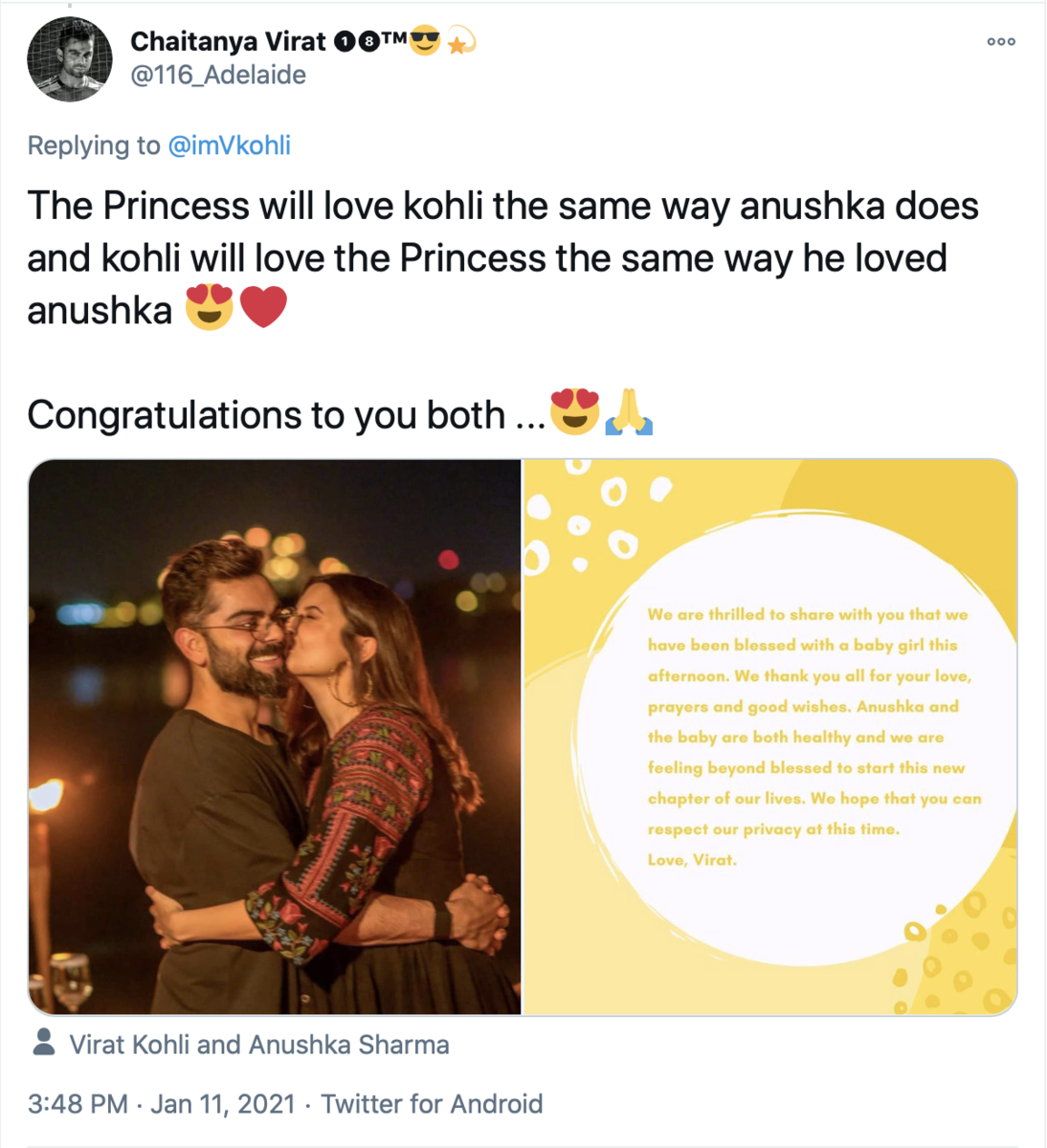Click the sunglasses emoji in the display name
Viewport: 1047px width, 1148px height.
tap(425, 42)
